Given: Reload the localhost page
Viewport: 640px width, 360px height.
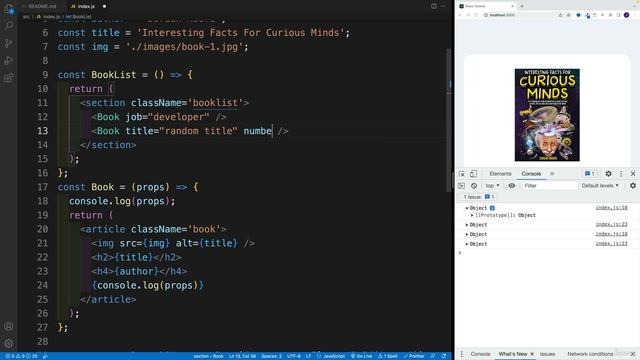Looking at the screenshot, I should click(x=476, y=15).
